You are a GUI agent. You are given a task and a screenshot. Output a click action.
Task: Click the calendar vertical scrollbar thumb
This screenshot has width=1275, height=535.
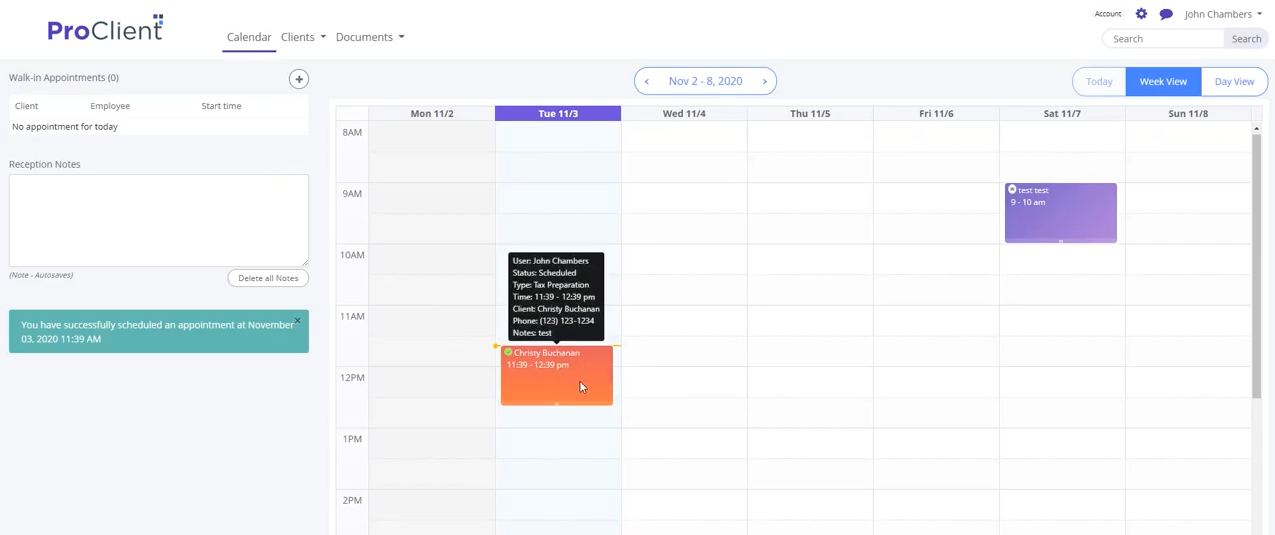(1256, 265)
